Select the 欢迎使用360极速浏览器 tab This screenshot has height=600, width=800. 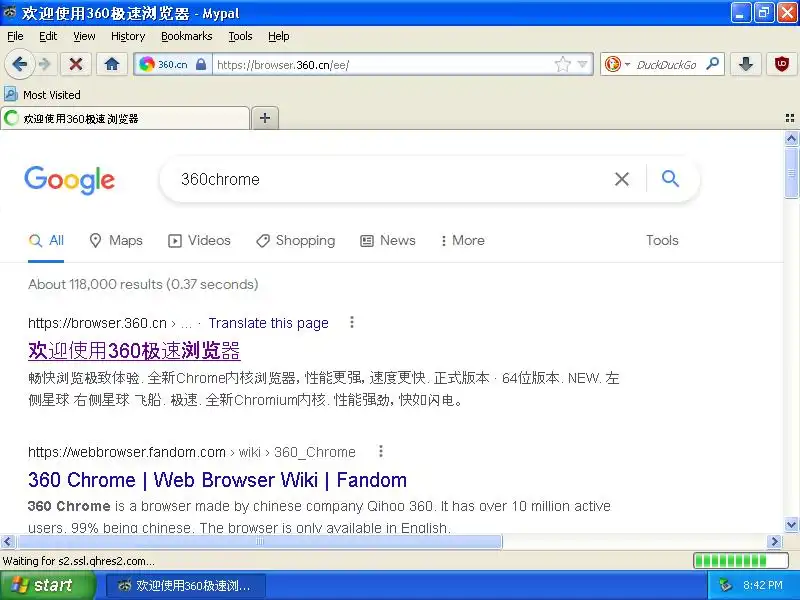pyautogui.click(x=125, y=118)
